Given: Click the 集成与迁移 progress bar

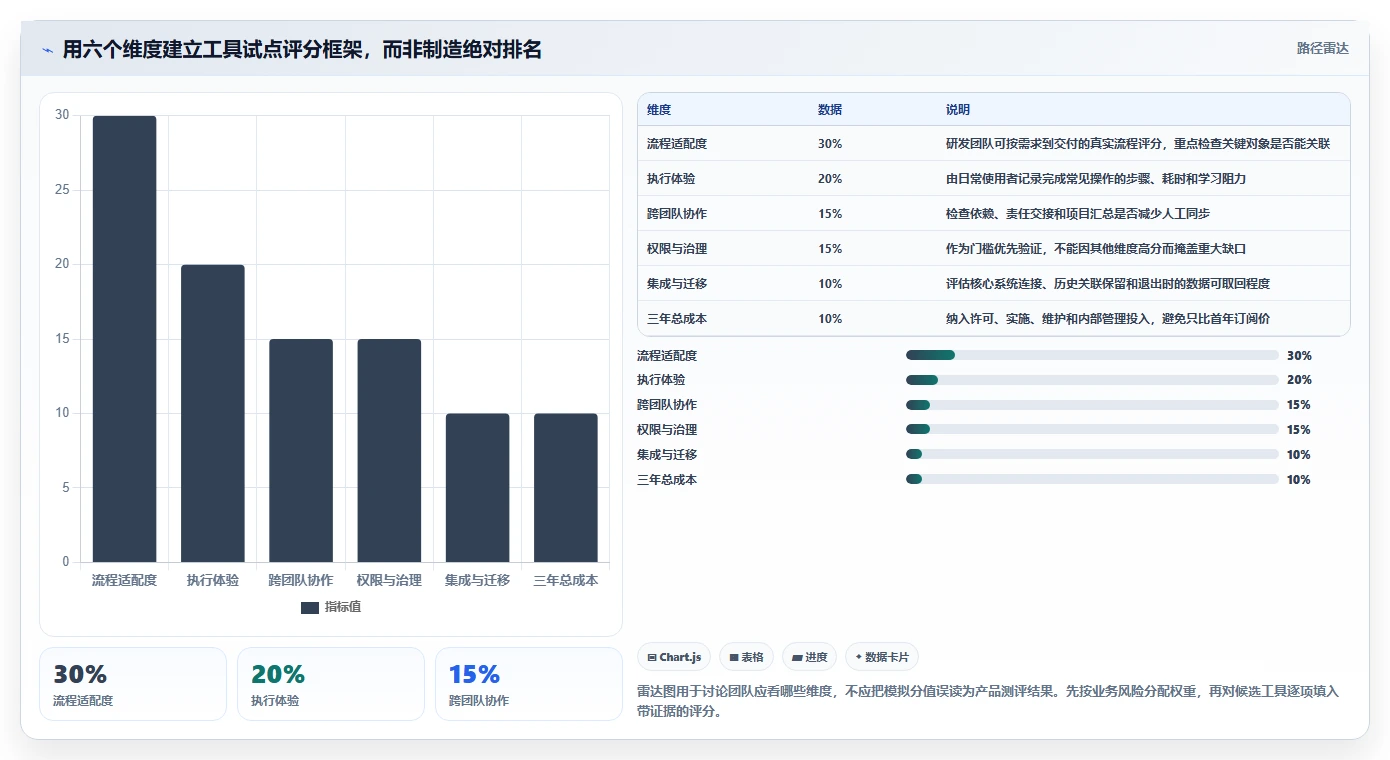Looking at the screenshot, I should [x=1092, y=455].
